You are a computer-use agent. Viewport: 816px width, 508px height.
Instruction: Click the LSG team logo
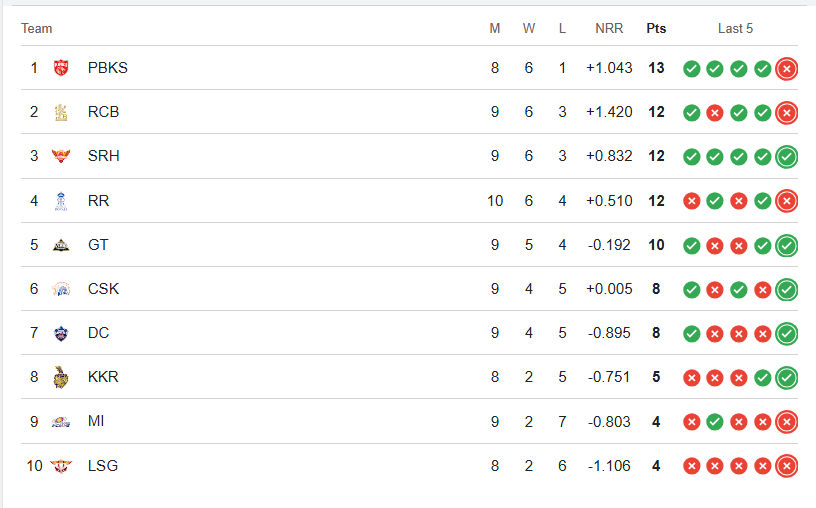[x=61, y=466]
